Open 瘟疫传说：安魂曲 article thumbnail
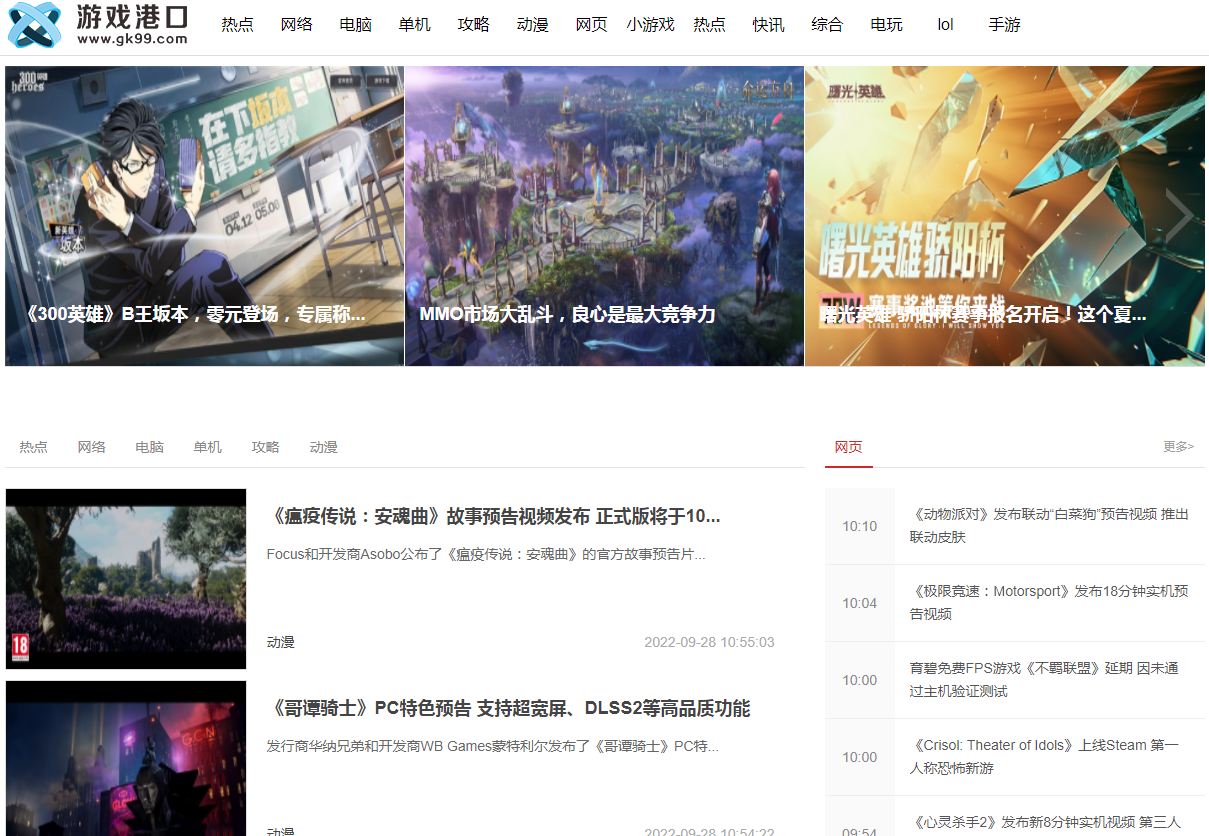Screen dimensions: 1209x836 tap(126, 578)
